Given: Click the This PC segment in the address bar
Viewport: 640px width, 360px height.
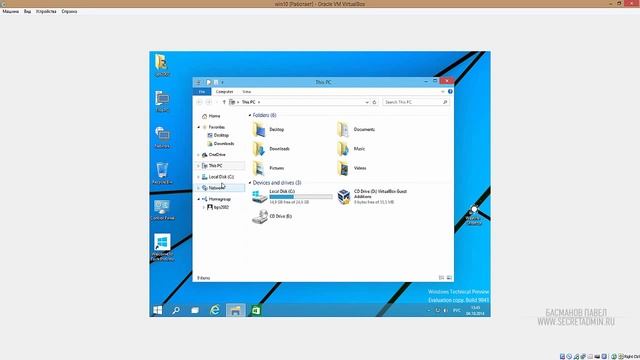Looking at the screenshot, I should click(x=249, y=102).
